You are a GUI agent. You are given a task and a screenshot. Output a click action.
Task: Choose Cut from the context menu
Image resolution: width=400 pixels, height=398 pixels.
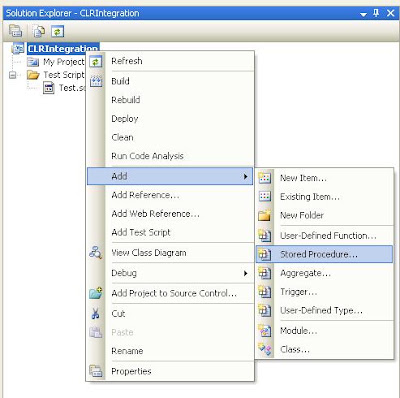tap(170, 313)
